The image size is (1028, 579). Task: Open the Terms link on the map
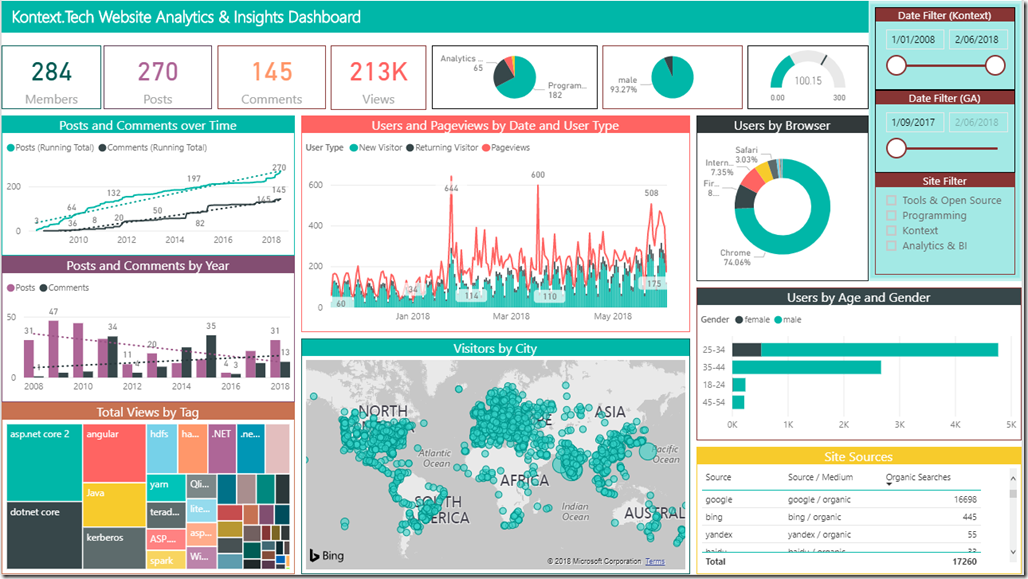[653, 563]
